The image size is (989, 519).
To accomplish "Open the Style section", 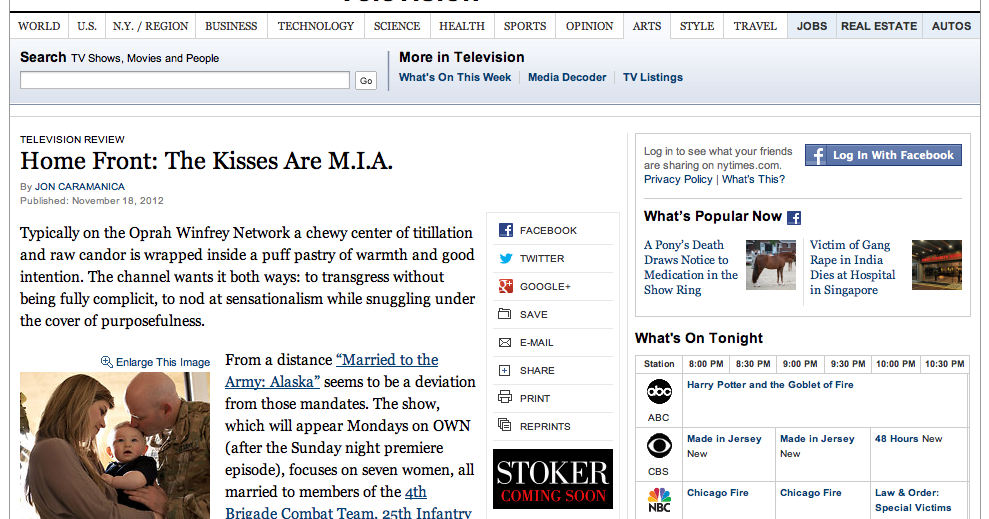I will point(697,26).
